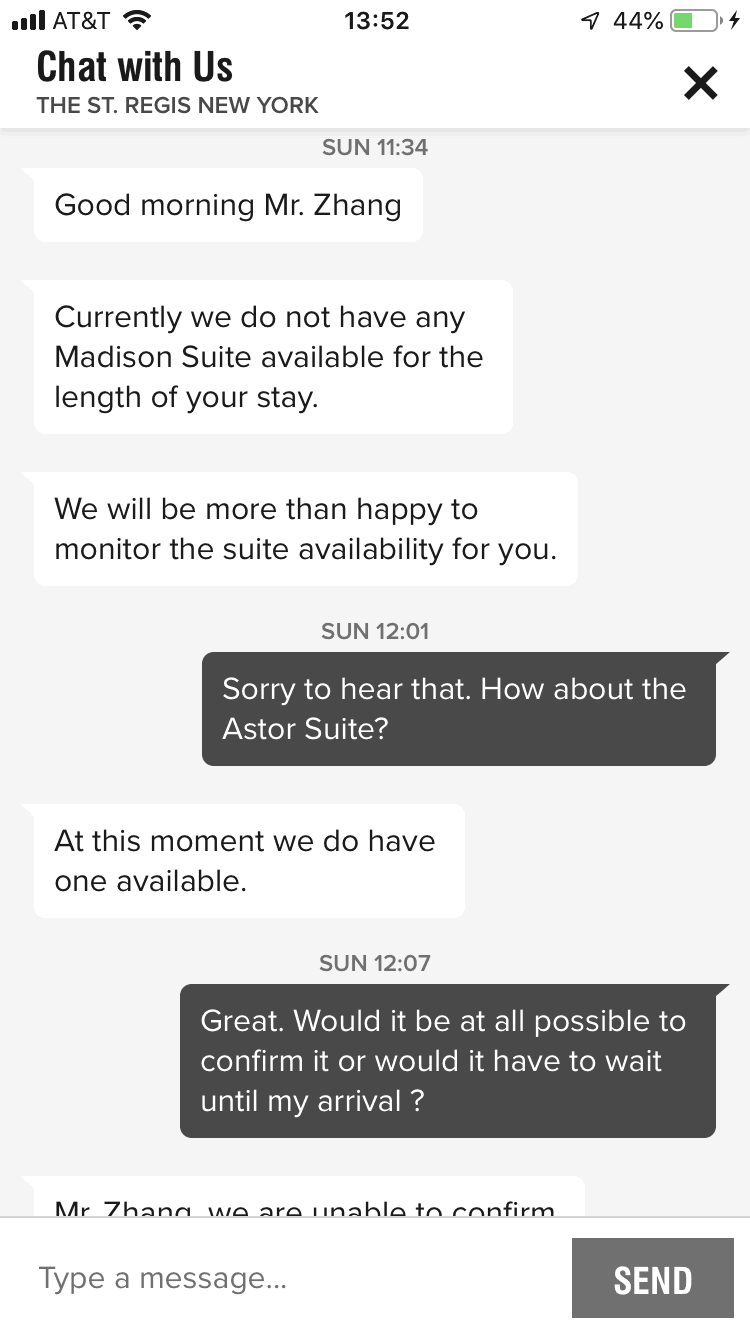This screenshot has width=750, height=1334.
Task: Tap the 'How about the Astor Suite?' message
Action: [x=458, y=709]
